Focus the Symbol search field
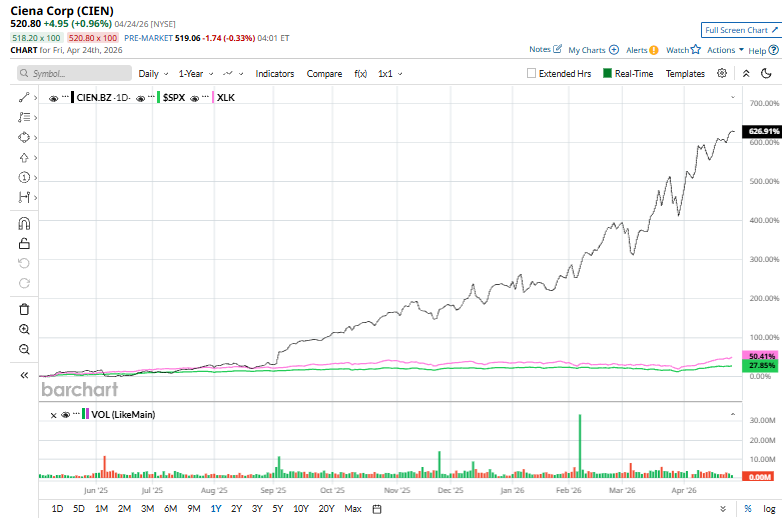Viewport: 782px width, 520px height. (x=74, y=73)
